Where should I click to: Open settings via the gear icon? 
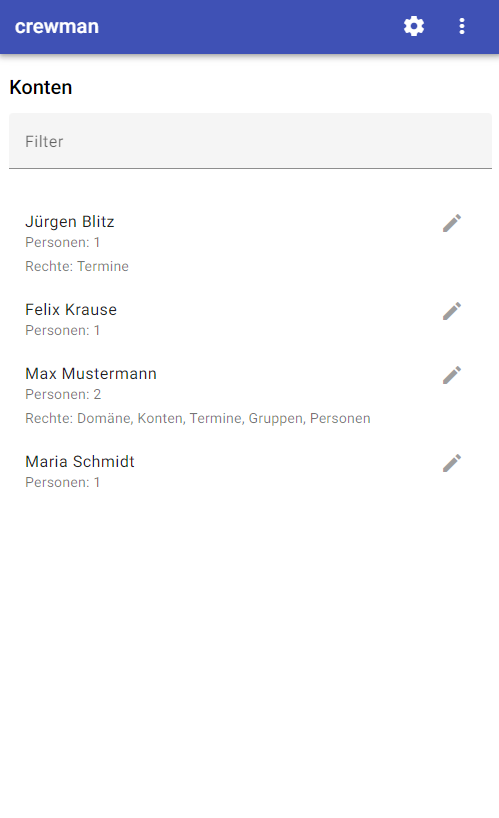[413, 26]
